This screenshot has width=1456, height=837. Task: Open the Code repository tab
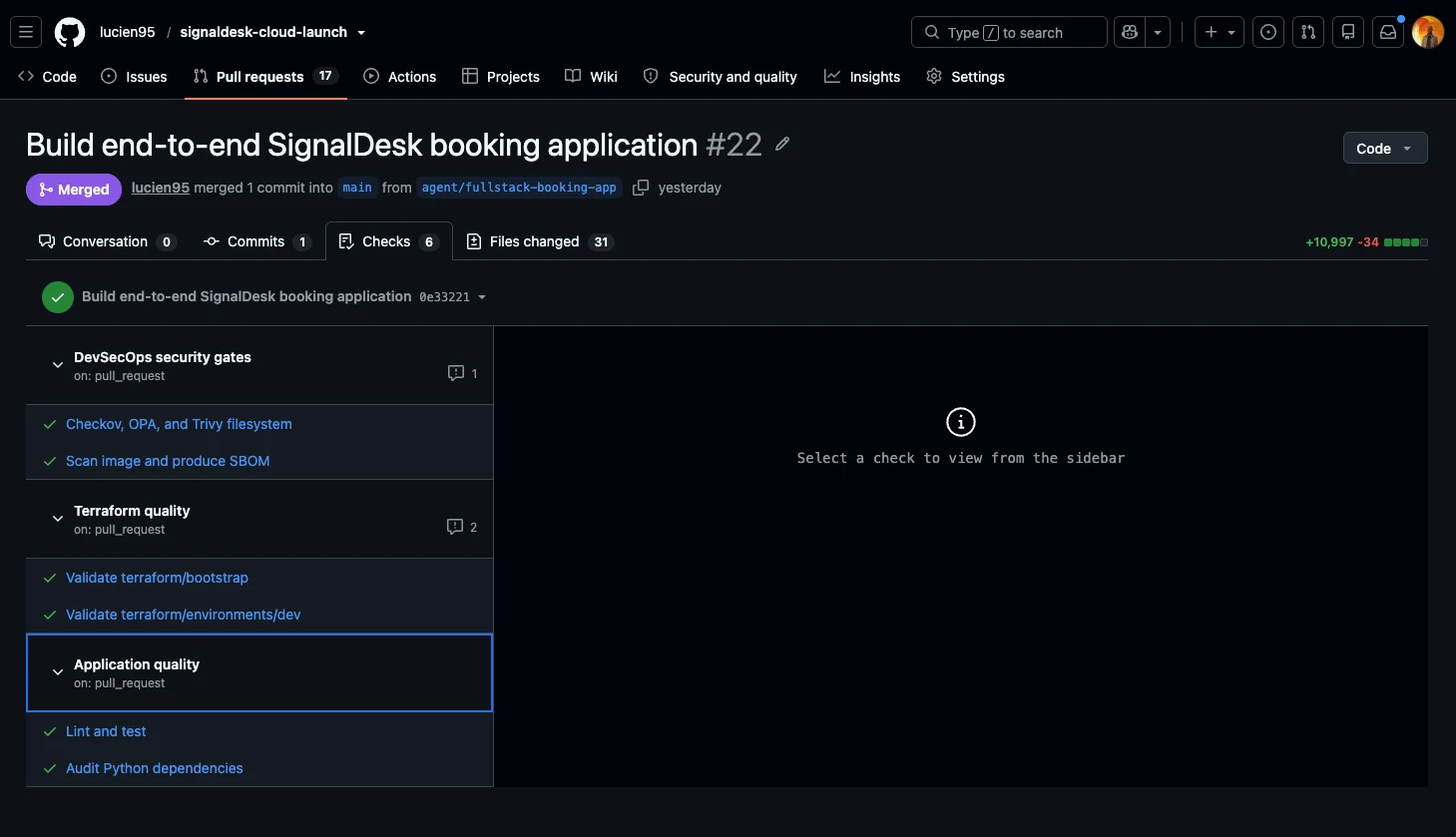tap(47, 77)
